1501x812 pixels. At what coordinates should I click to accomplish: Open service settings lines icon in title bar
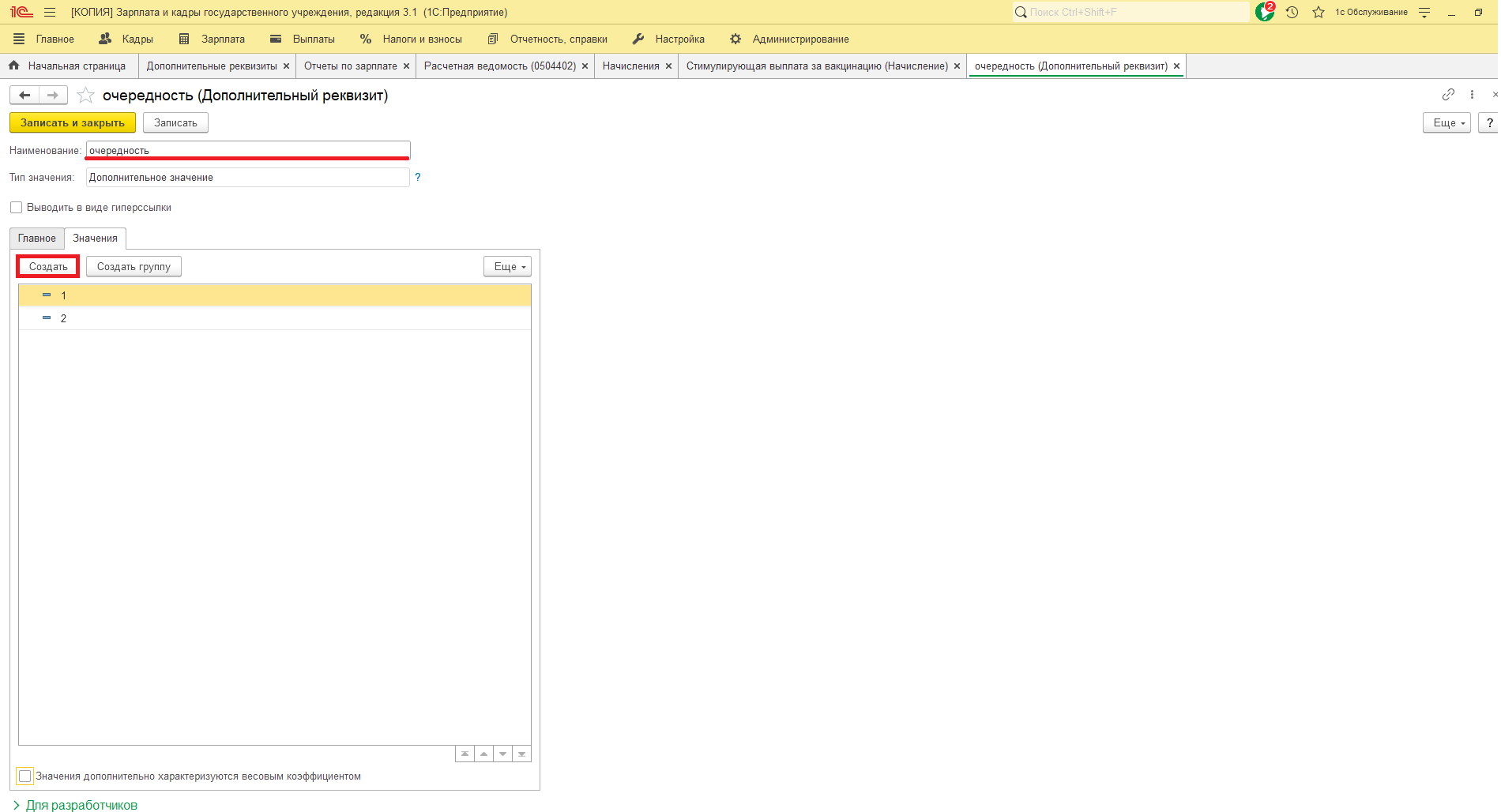pyautogui.click(x=1424, y=12)
